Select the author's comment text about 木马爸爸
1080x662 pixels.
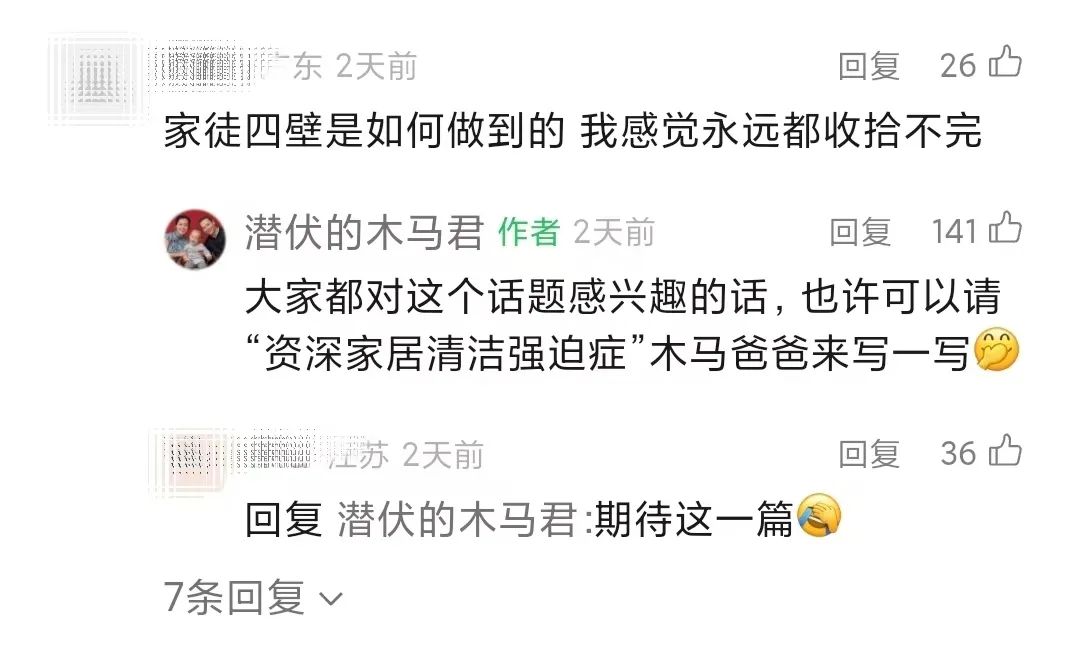pos(631,326)
